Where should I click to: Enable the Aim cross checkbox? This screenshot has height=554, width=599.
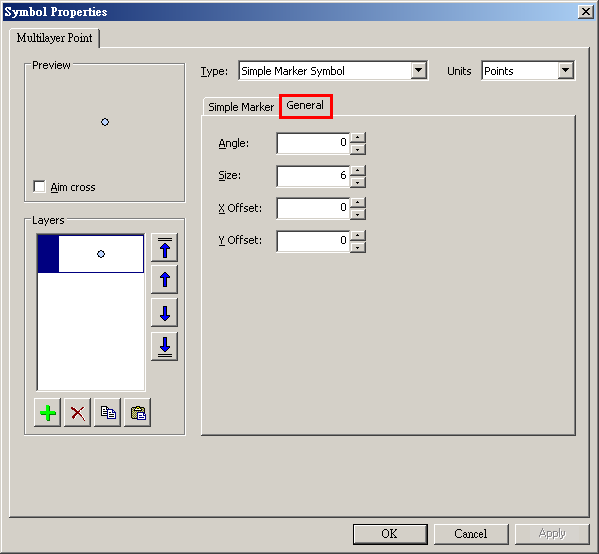(39, 187)
